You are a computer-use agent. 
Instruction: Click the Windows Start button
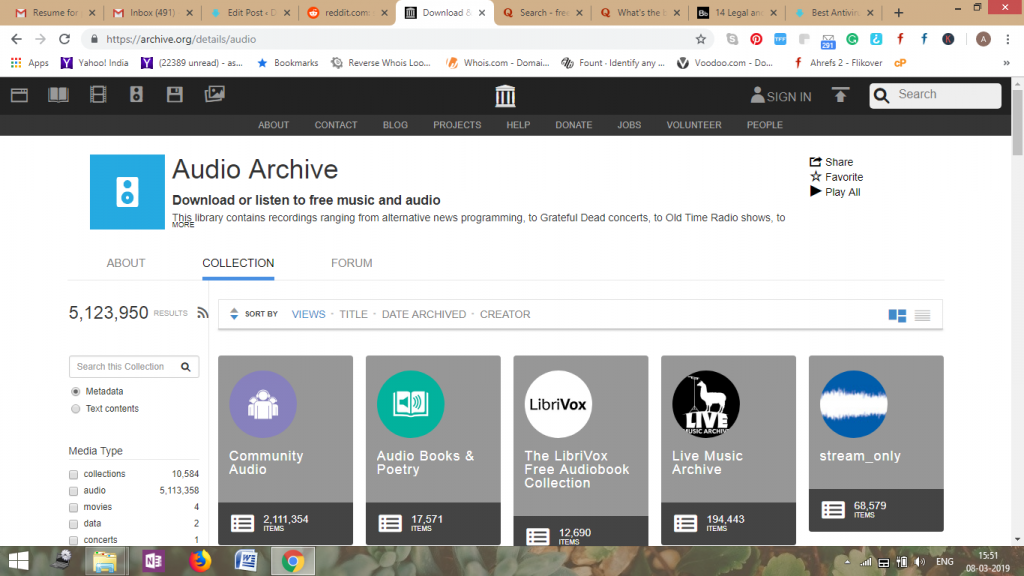click(18, 561)
